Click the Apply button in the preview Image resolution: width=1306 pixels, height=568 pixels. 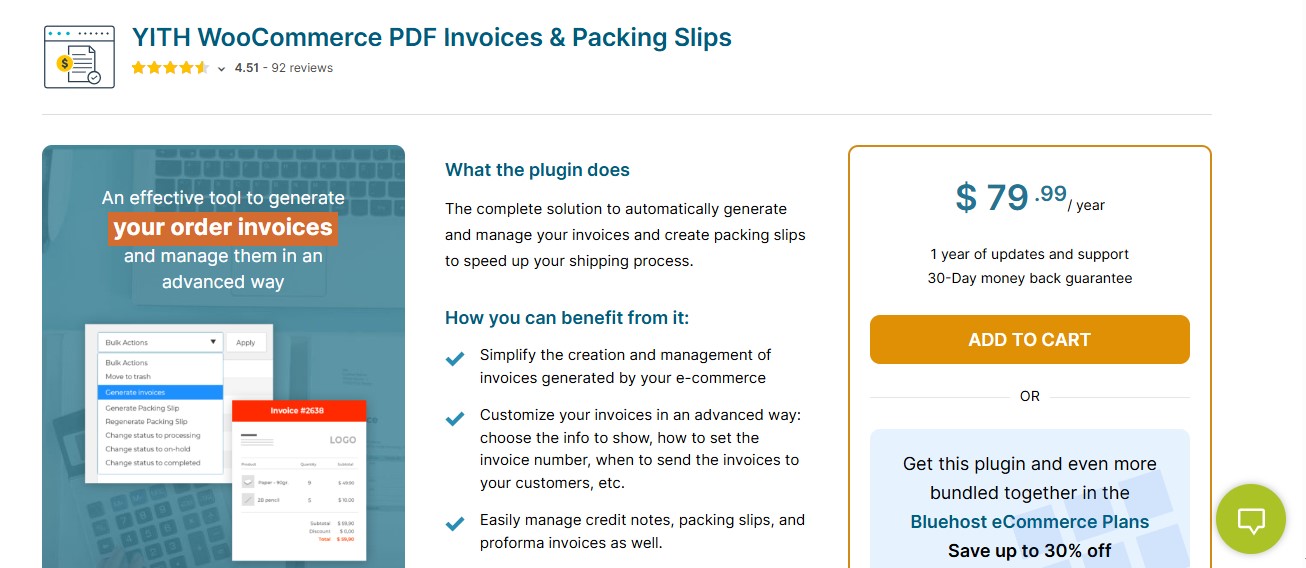(246, 342)
